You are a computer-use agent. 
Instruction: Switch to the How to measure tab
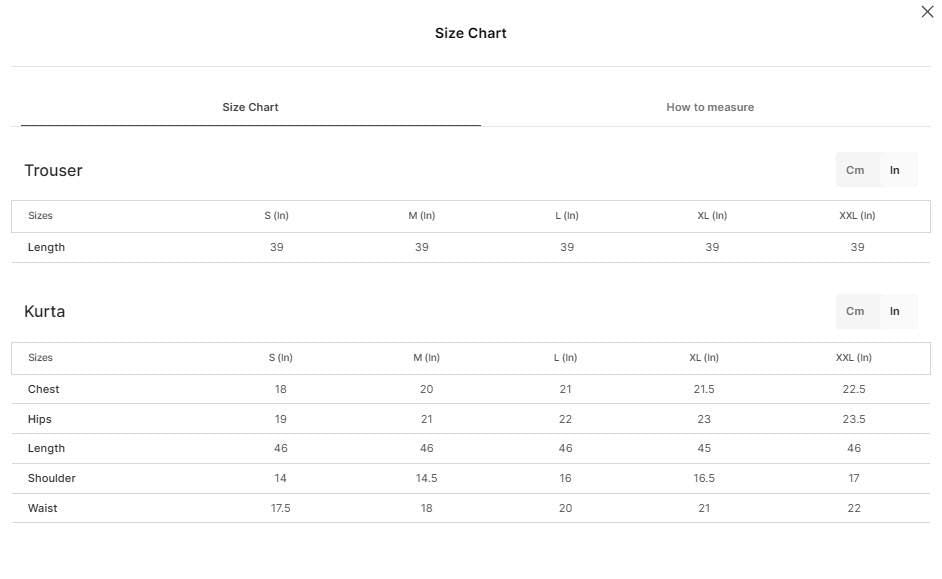[710, 107]
